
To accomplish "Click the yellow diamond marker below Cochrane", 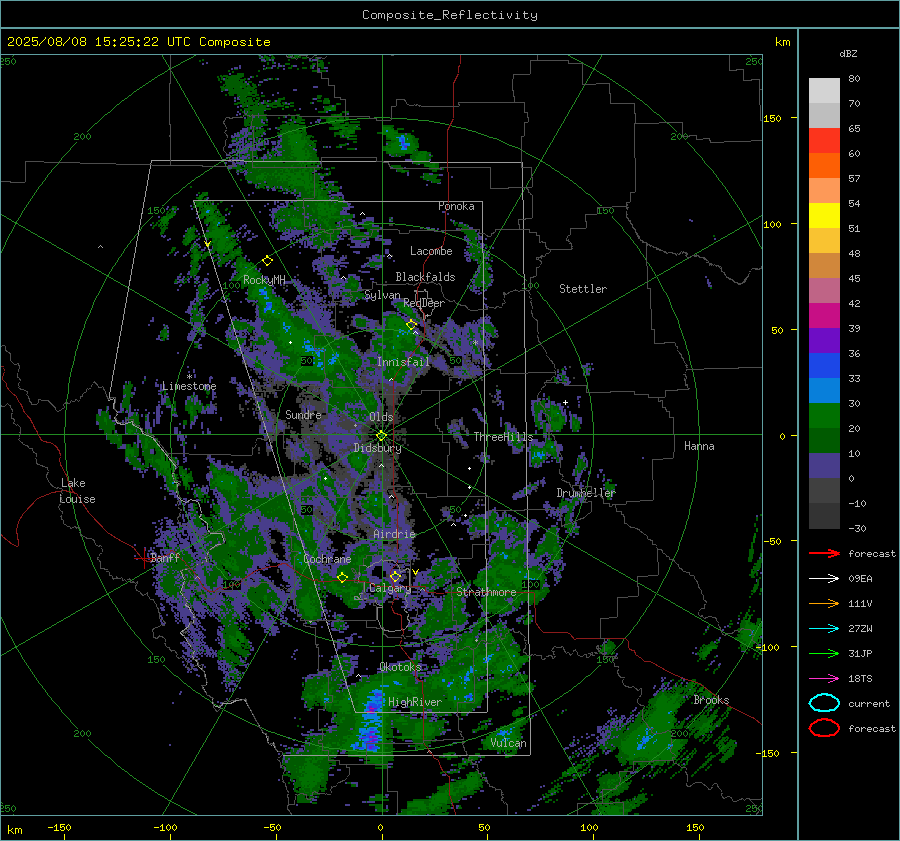I will coord(342,577).
